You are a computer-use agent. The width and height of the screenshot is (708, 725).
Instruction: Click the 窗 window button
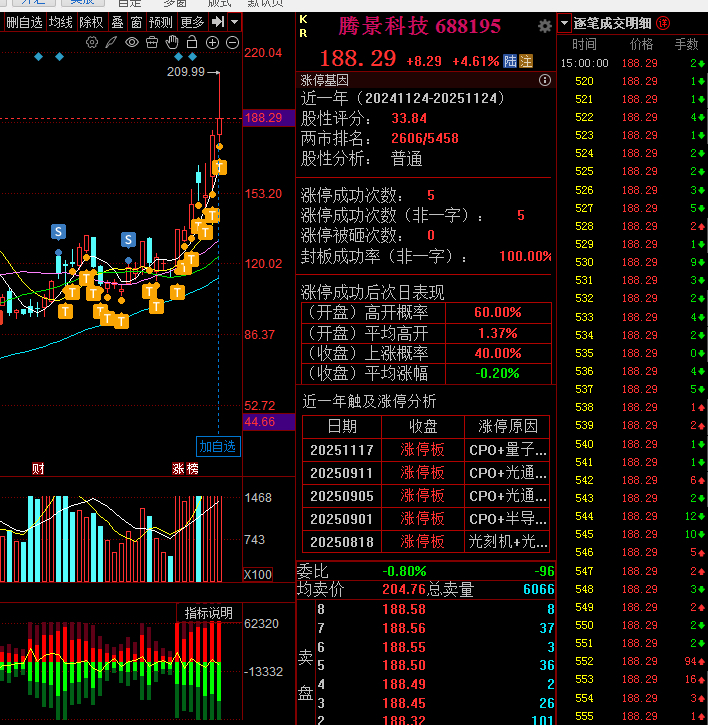136,22
